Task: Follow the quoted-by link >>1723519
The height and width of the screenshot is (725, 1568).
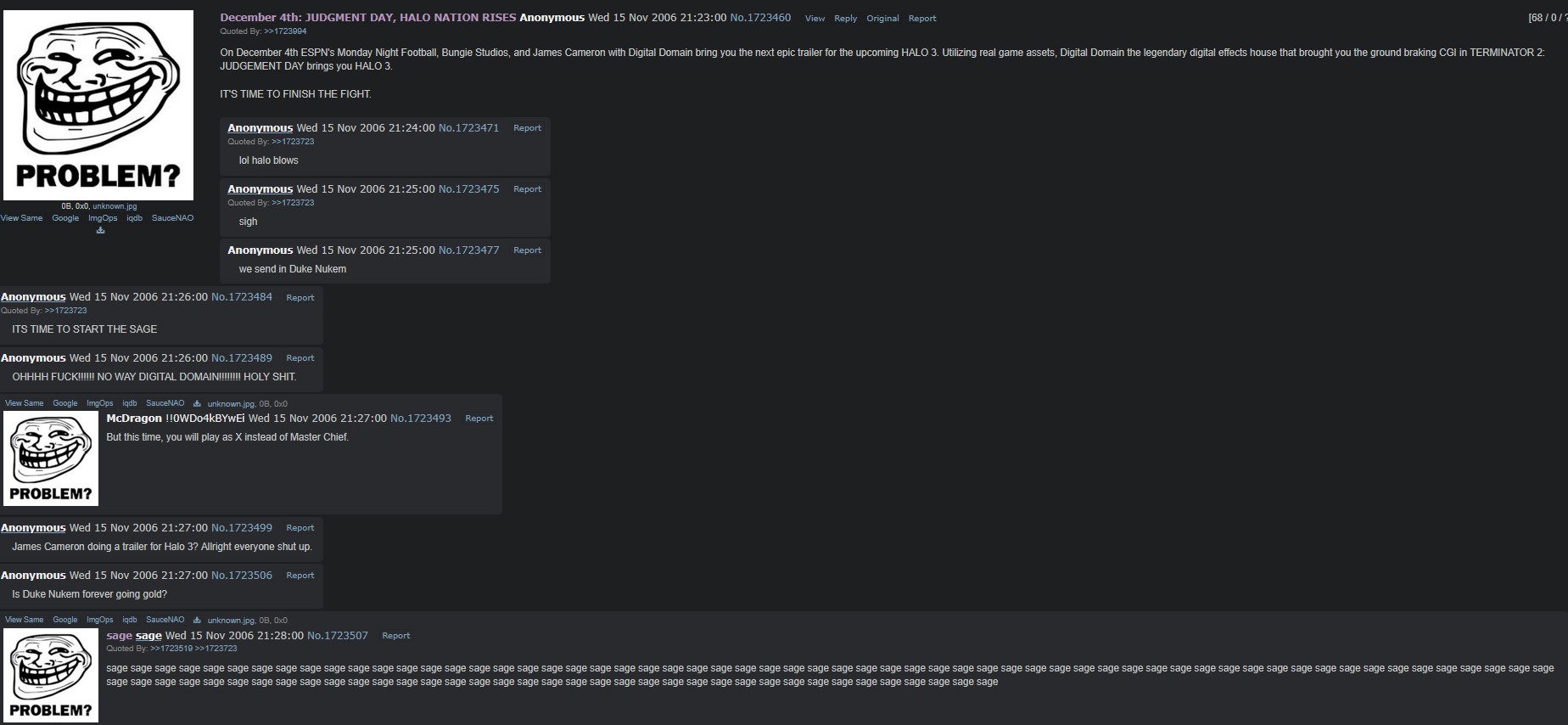Action: 171,649
